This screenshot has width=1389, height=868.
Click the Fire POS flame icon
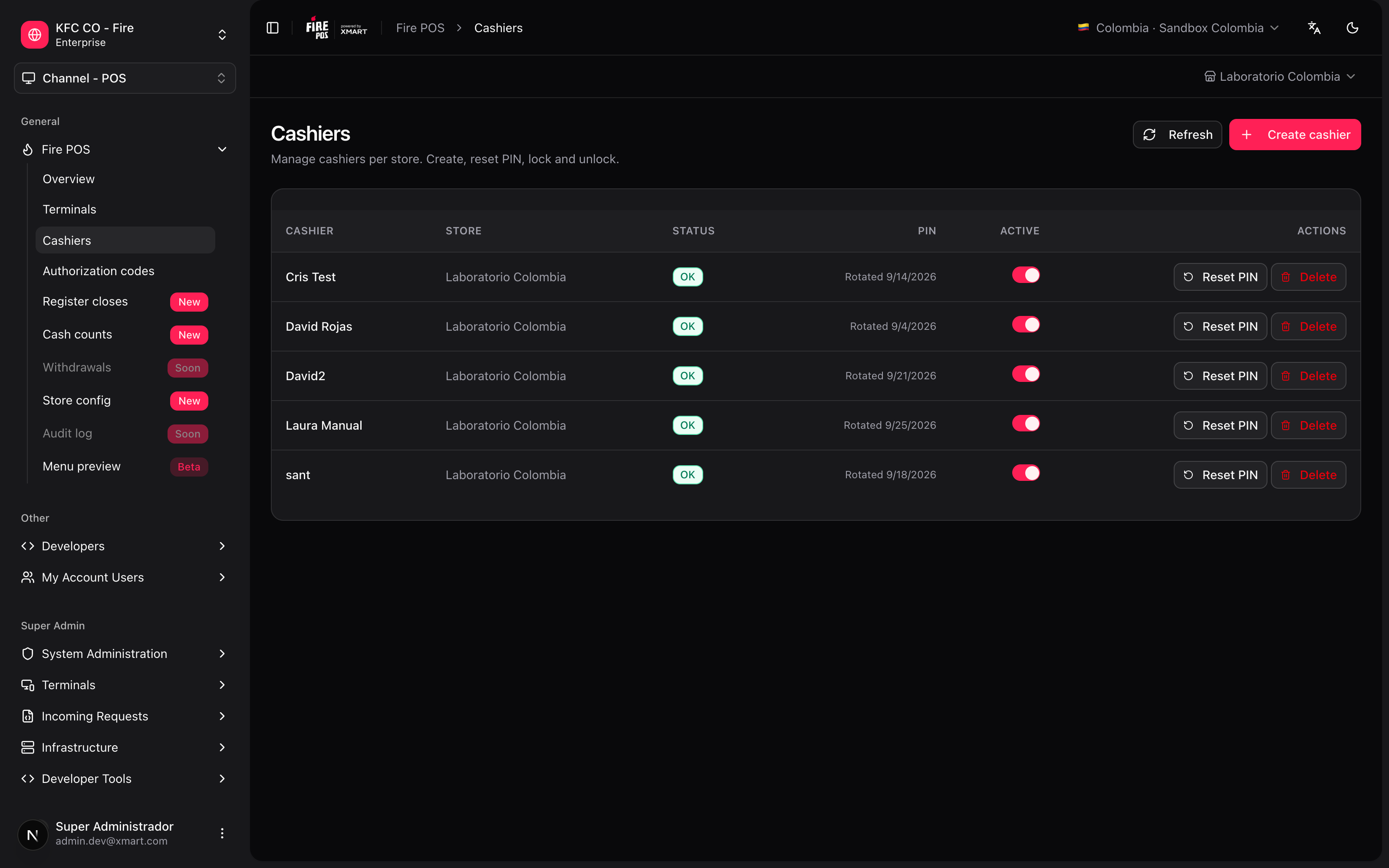[x=27, y=149]
